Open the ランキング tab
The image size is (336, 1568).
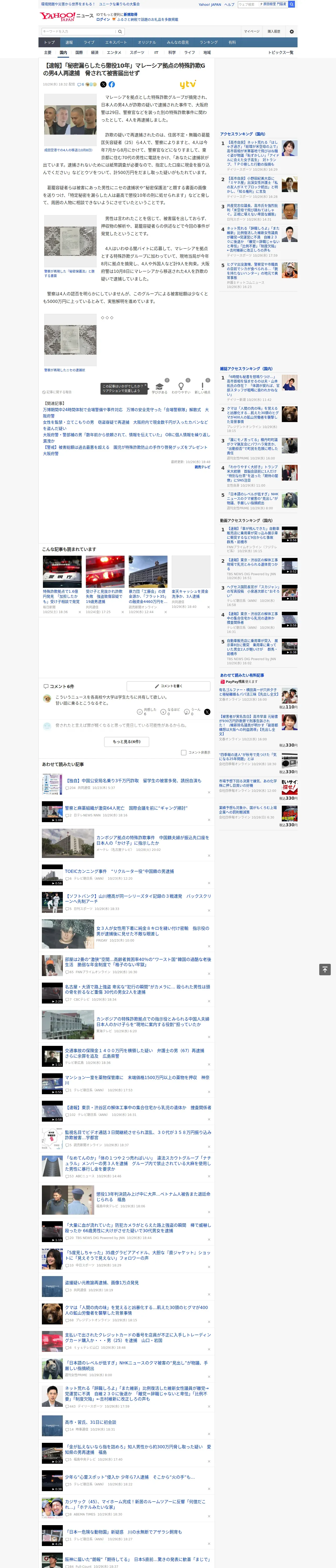pos(209,43)
